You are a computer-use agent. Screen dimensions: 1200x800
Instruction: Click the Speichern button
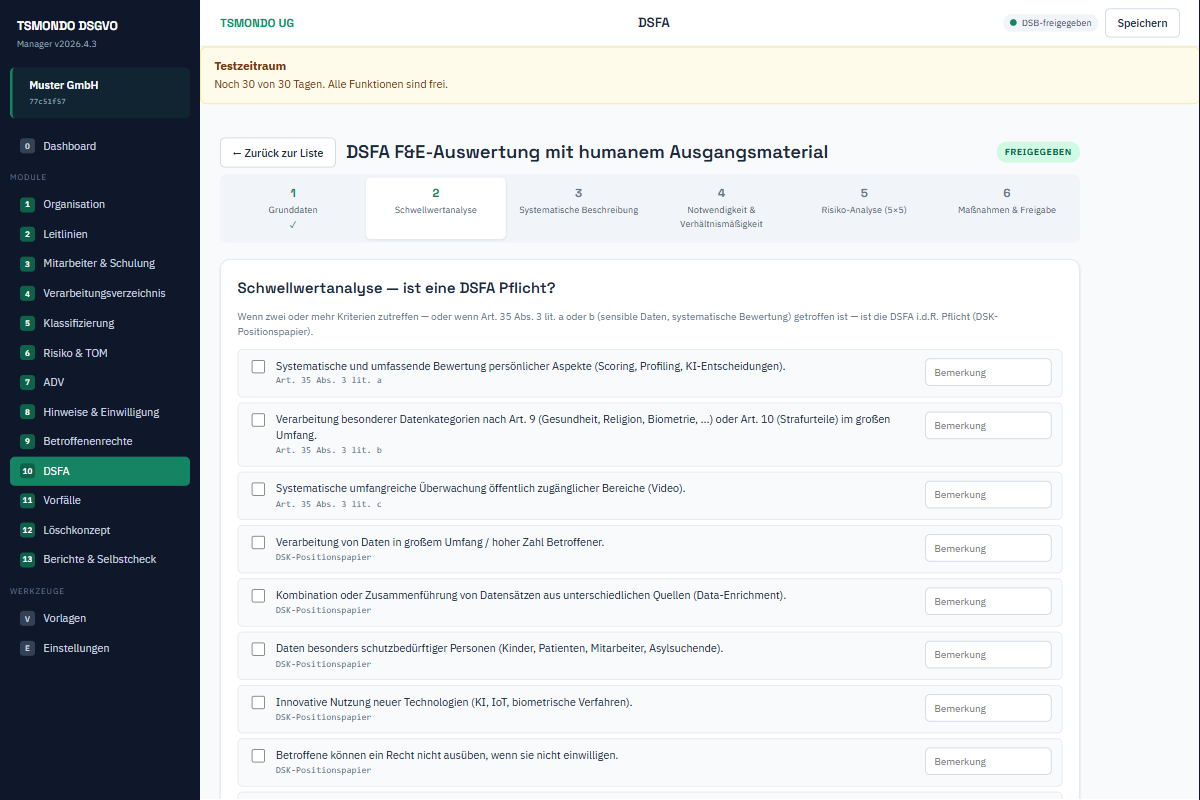1142,23
